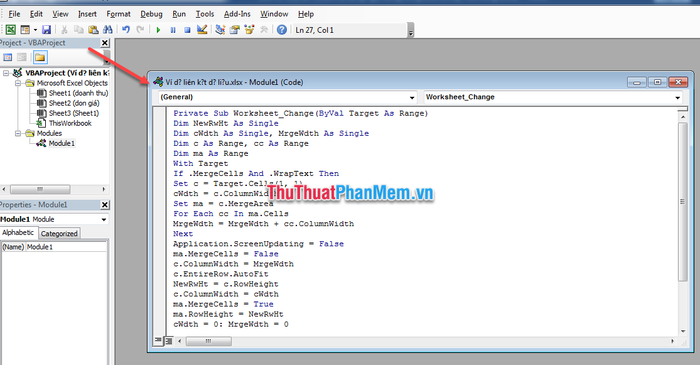This screenshot has height=365, width=700.
Task: Open the View menu
Action: 60,14
